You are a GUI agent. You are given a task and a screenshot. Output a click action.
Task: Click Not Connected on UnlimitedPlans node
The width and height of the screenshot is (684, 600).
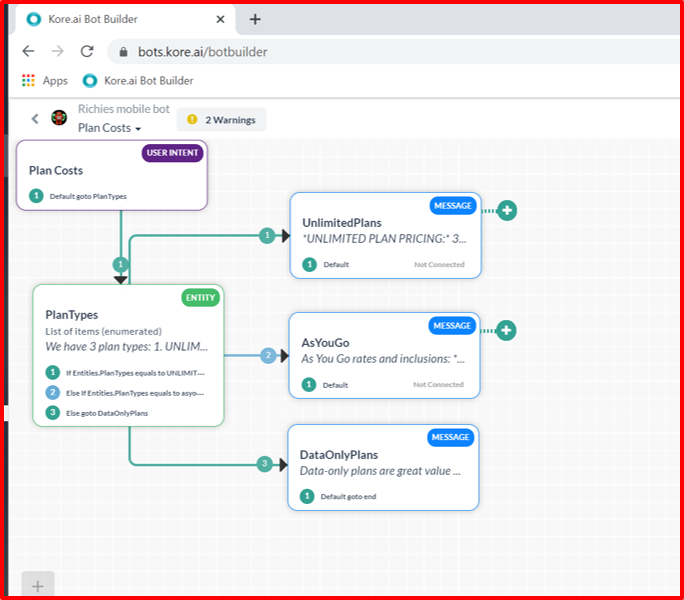click(x=439, y=264)
